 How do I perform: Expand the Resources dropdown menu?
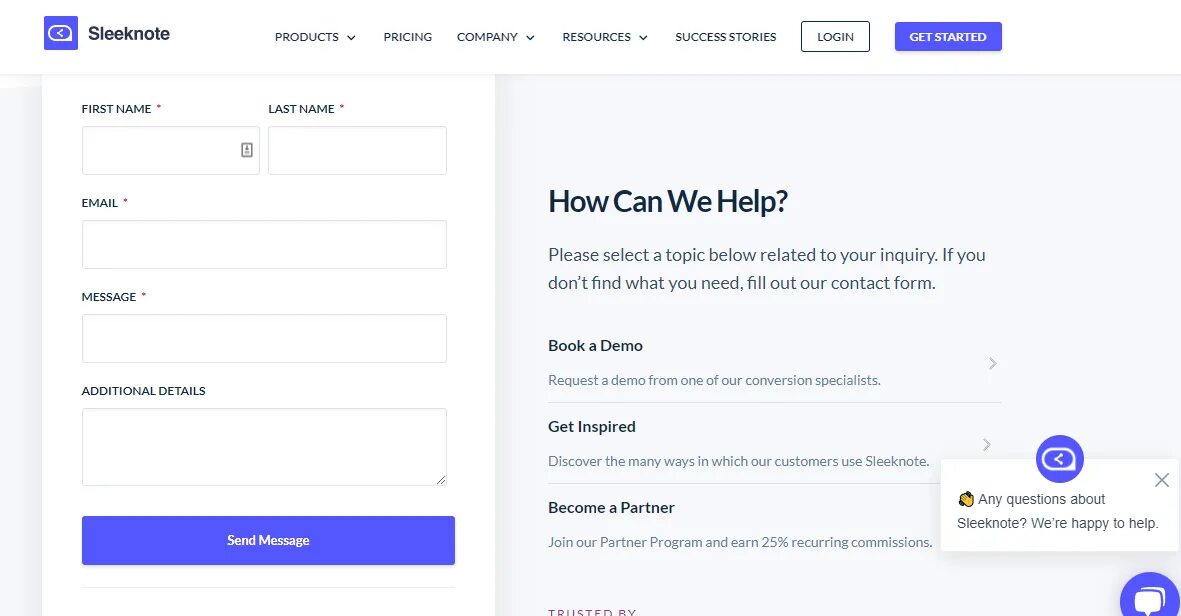pyautogui.click(x=605, y=37)
